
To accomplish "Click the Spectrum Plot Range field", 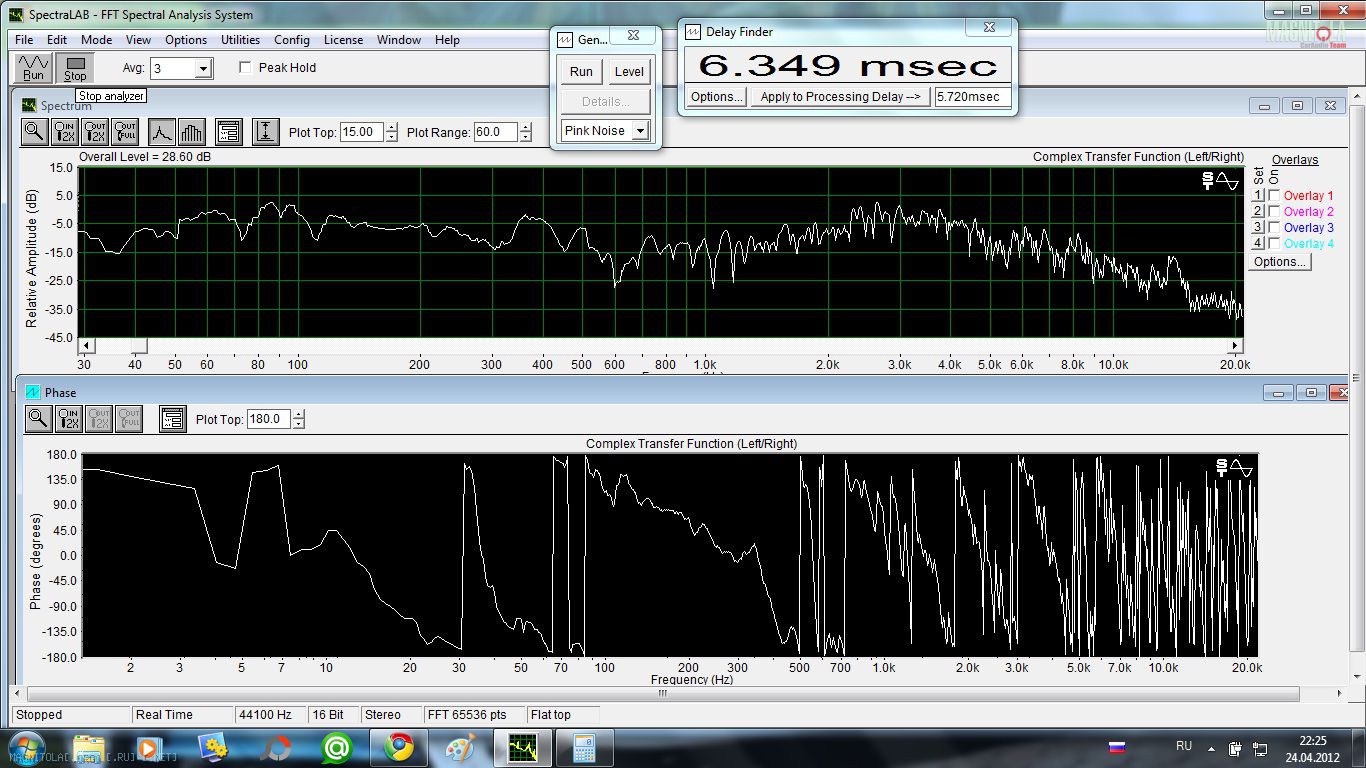I will [x=495, y=132].
